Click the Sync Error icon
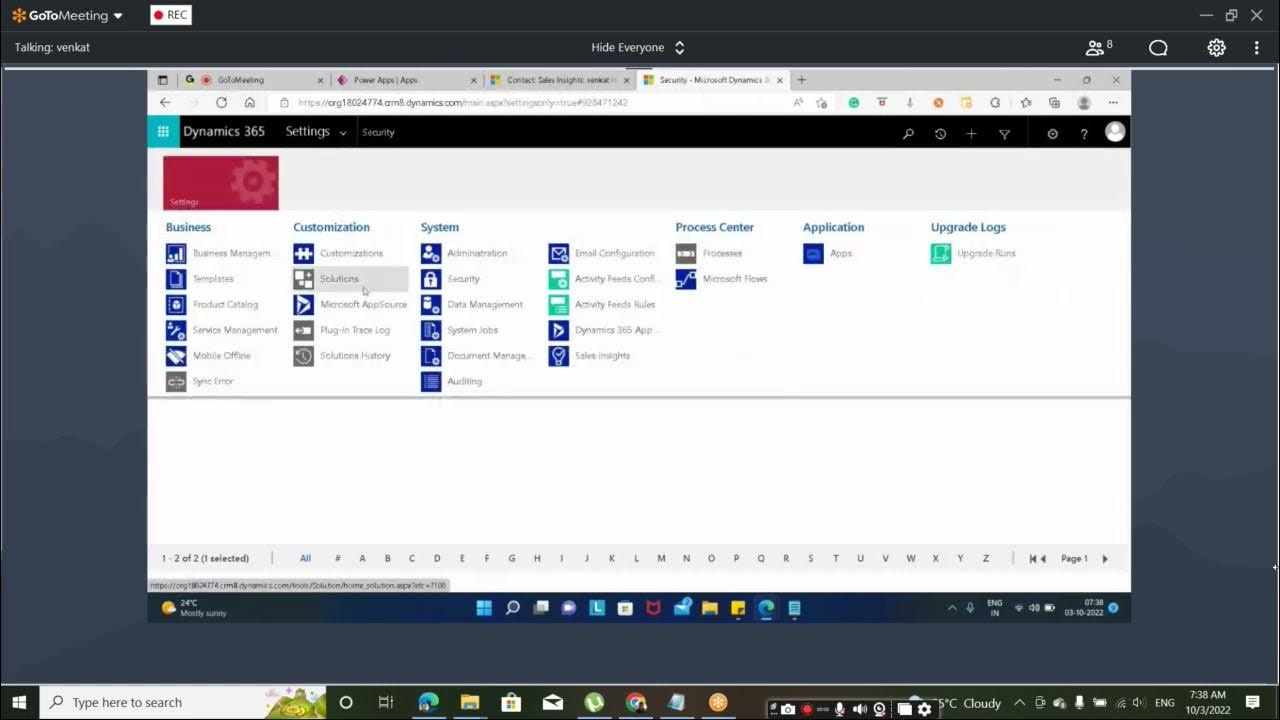Screen dimensions: 1280x720 176,382
